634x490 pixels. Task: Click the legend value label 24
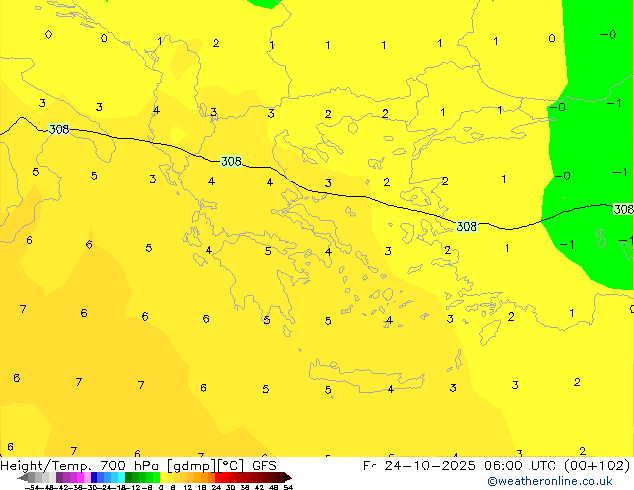pyautogui.click(x=216, y=487)
